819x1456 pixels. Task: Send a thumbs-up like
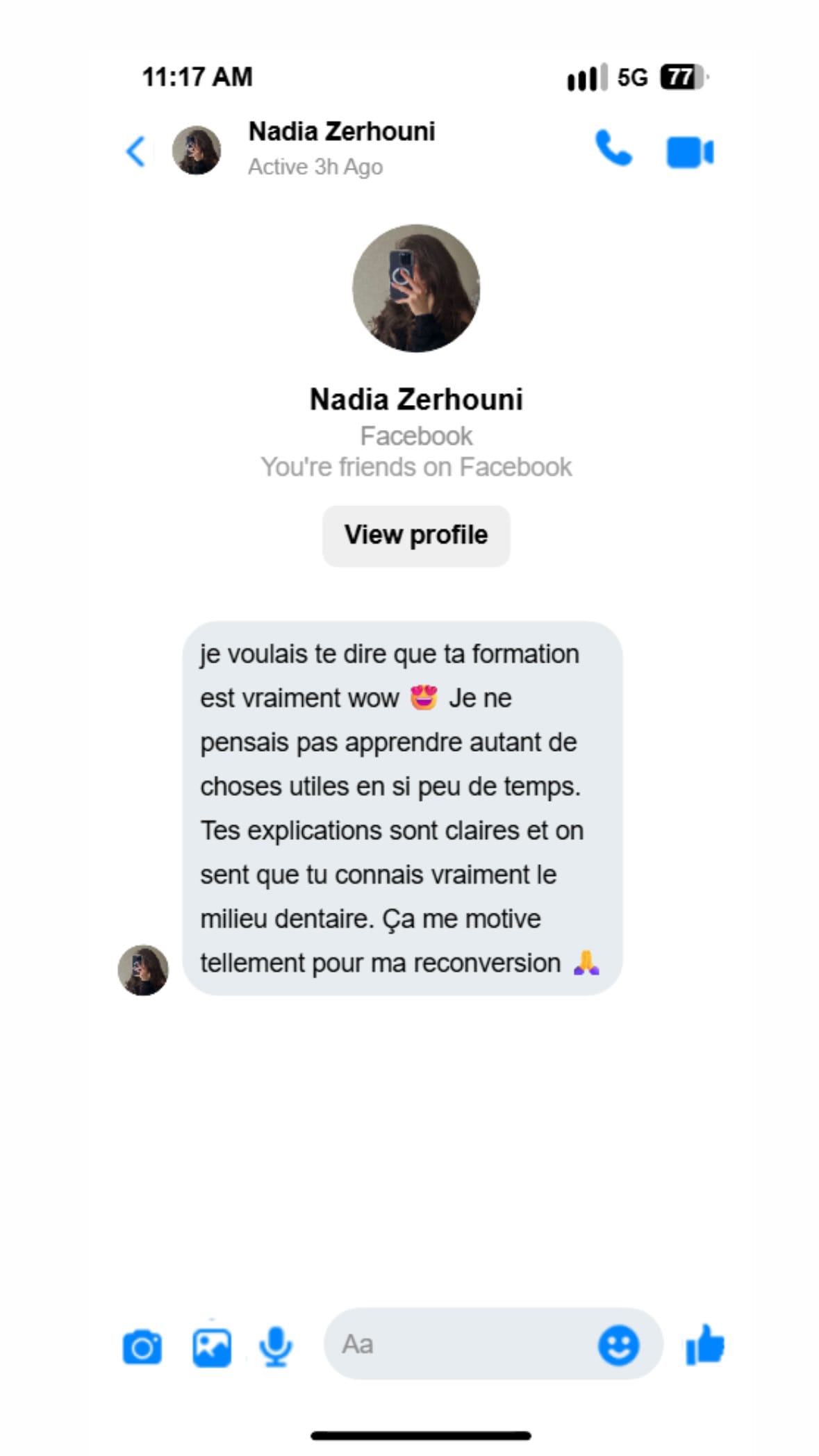(705, 1346)
